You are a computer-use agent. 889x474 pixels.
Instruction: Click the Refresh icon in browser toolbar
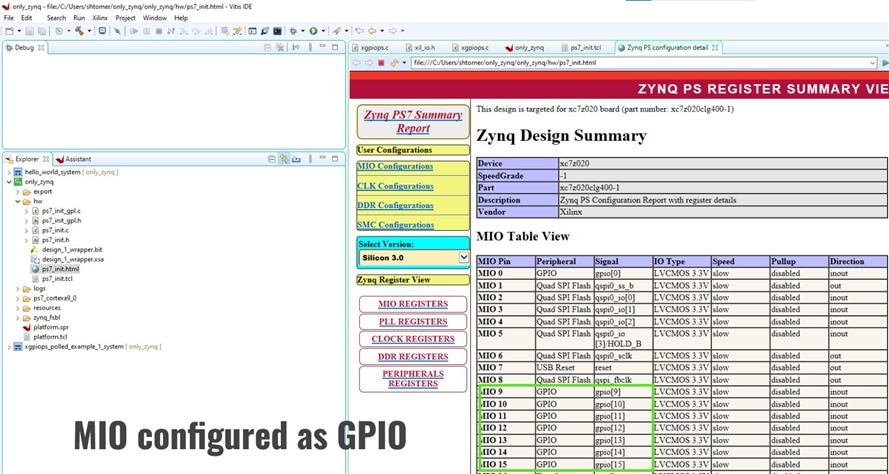tap(394, 63)
